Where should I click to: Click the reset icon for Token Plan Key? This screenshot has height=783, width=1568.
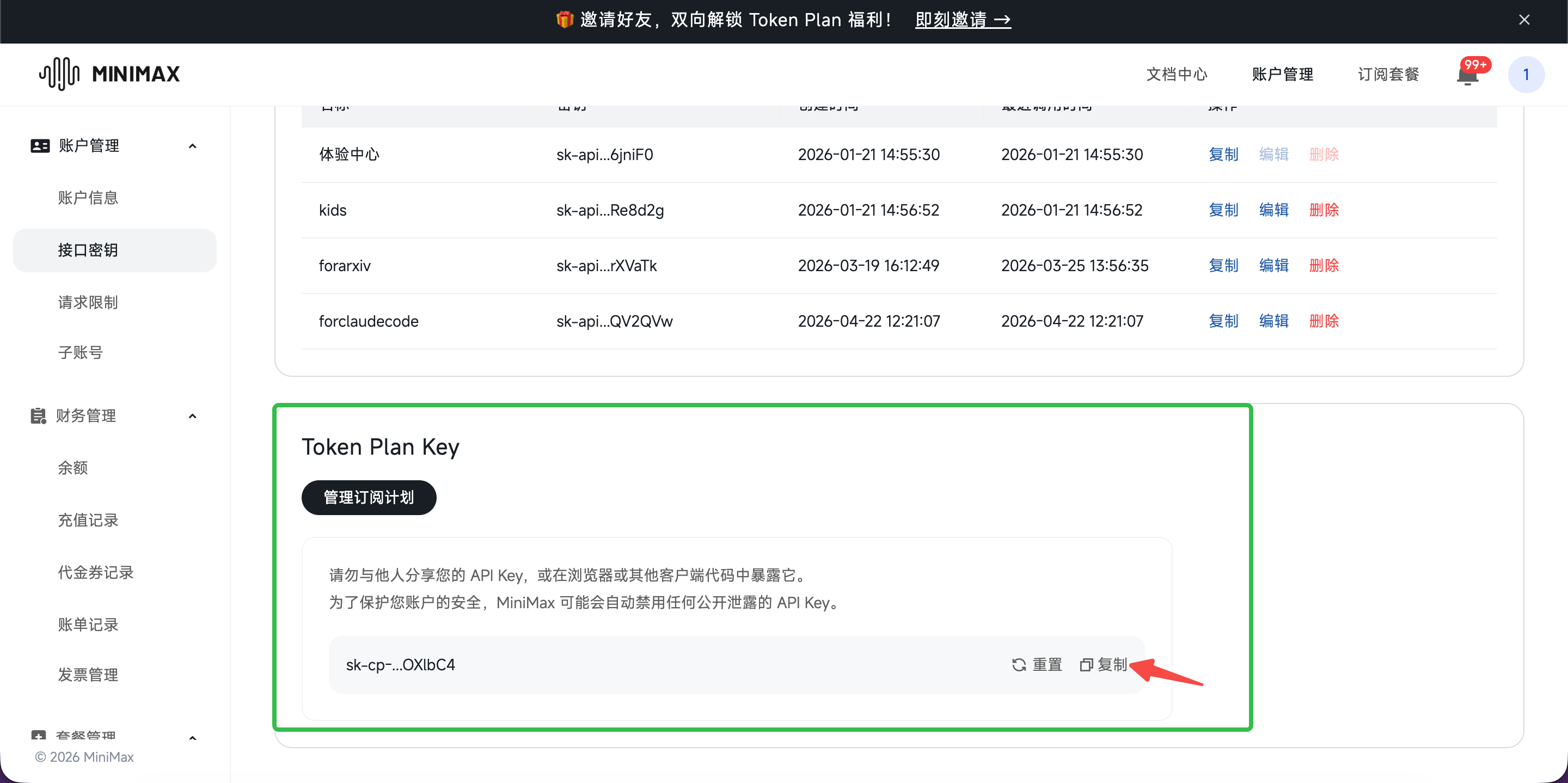(1019, 665)
